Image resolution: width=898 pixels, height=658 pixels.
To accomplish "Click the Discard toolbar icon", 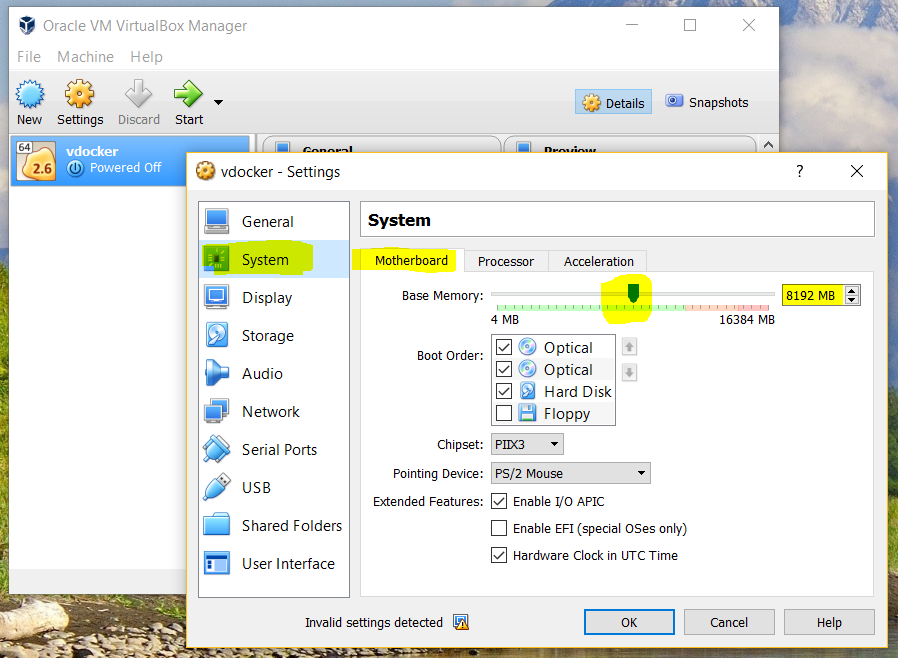I will pyautogui.click(x=139, y=94).
